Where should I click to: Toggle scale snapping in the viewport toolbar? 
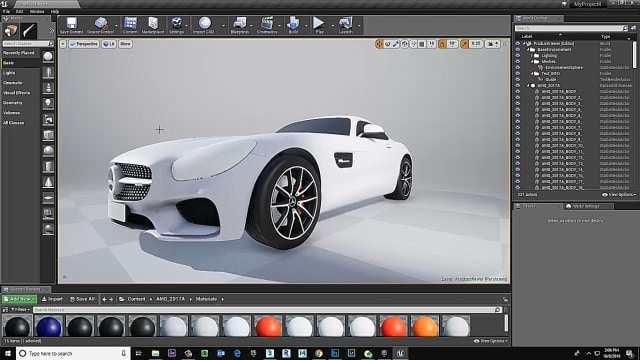click(464, 44)
